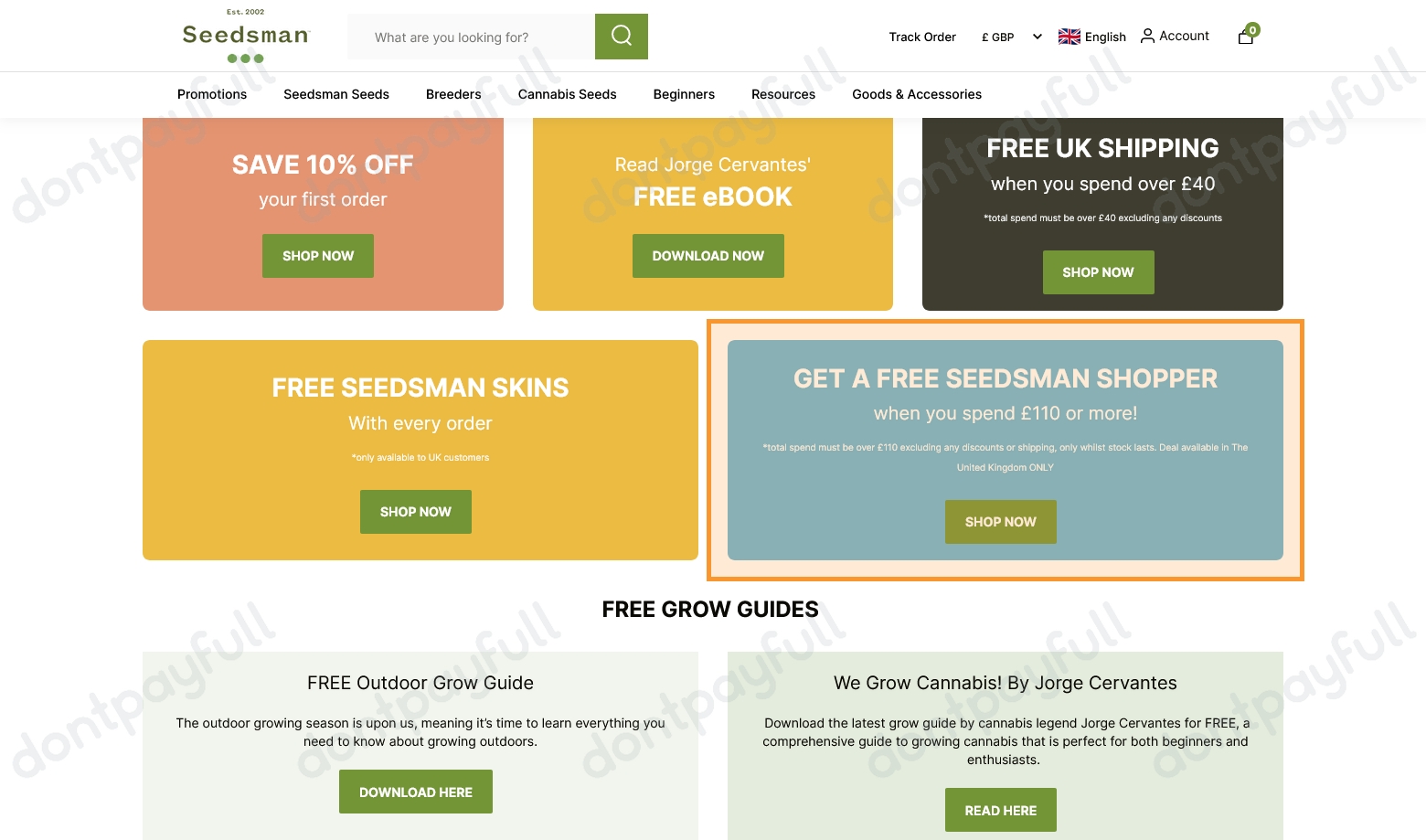This screenshot has height=840, width=1426.
Task: Click the Seedsman logo
Action: 245,37
